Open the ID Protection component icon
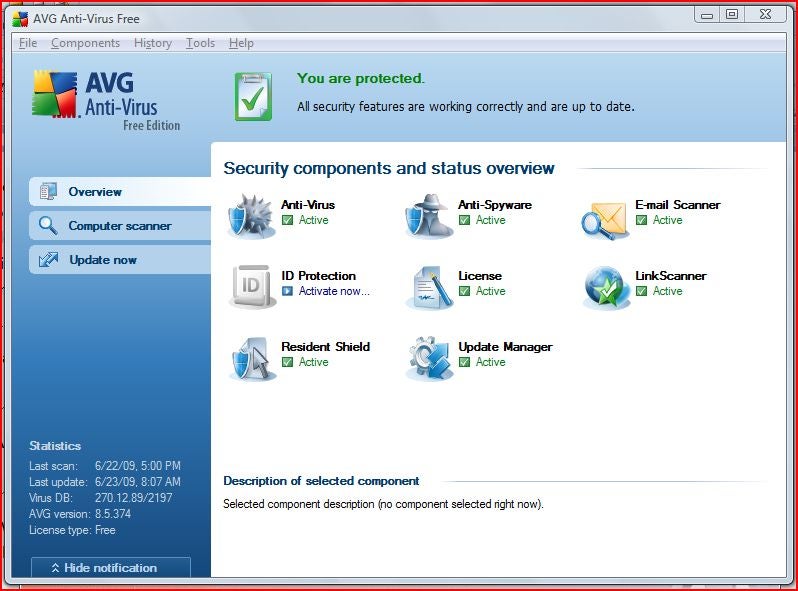Viewport: 798px width, 591px height. coord(252,287)
